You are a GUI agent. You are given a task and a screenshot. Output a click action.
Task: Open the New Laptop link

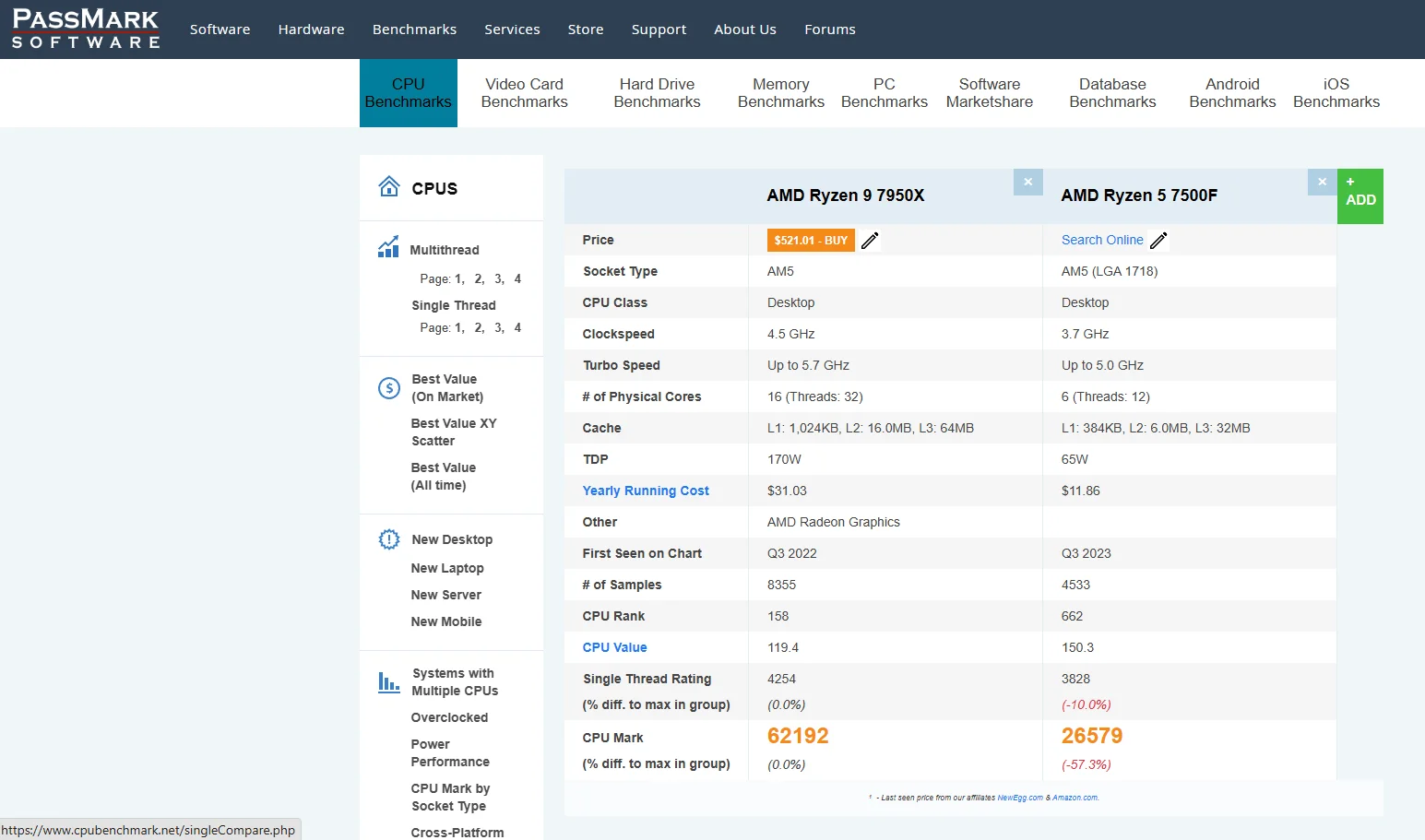point(447,568)
